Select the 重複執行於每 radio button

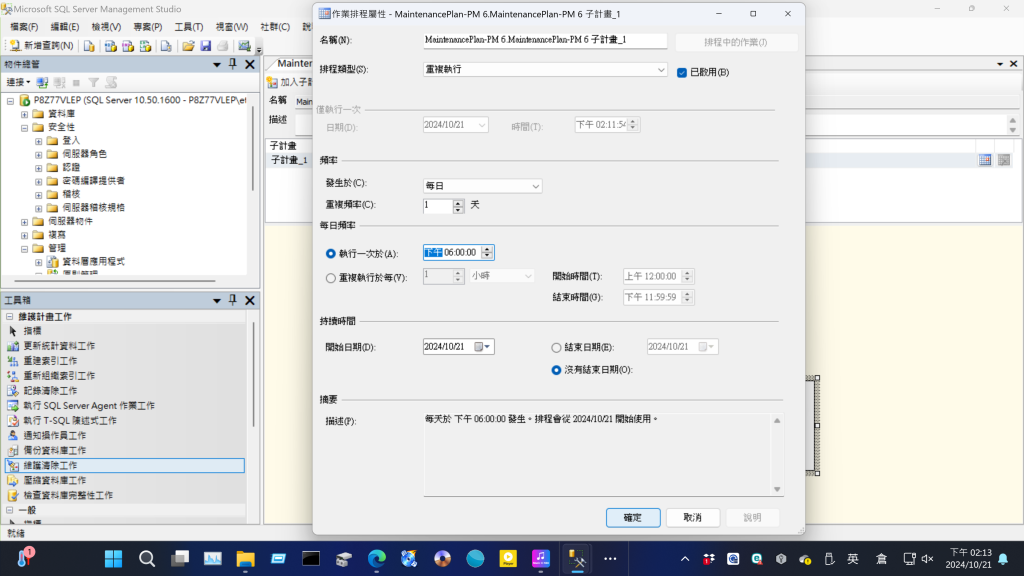(331, 277)
